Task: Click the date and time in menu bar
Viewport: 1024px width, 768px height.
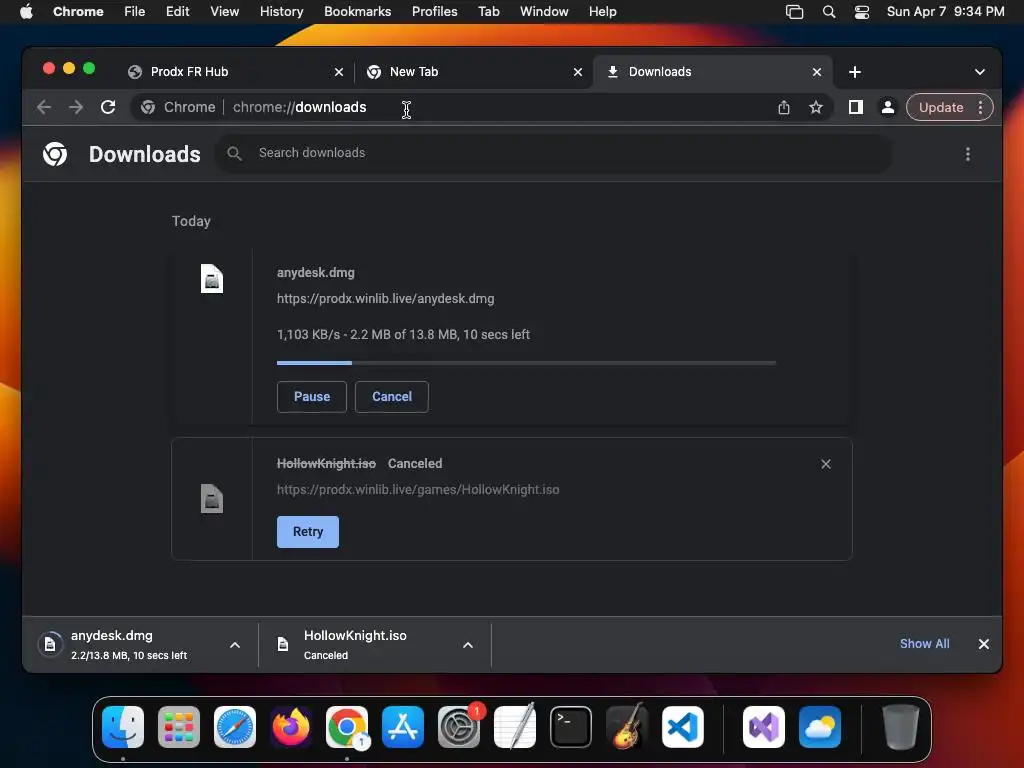Action: (x=945, y=12)
